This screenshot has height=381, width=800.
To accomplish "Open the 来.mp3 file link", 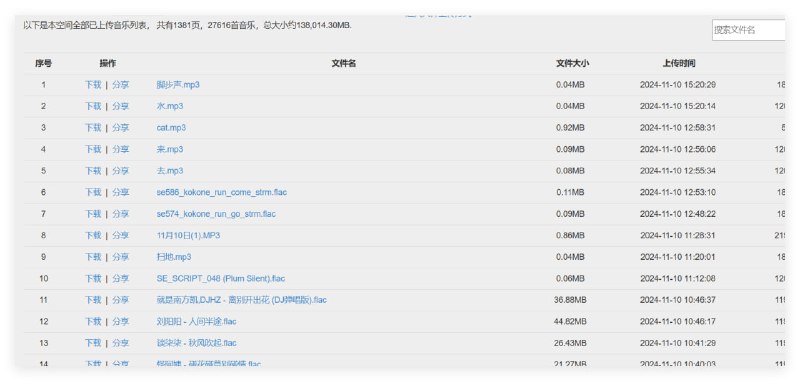I will (170, 149).
